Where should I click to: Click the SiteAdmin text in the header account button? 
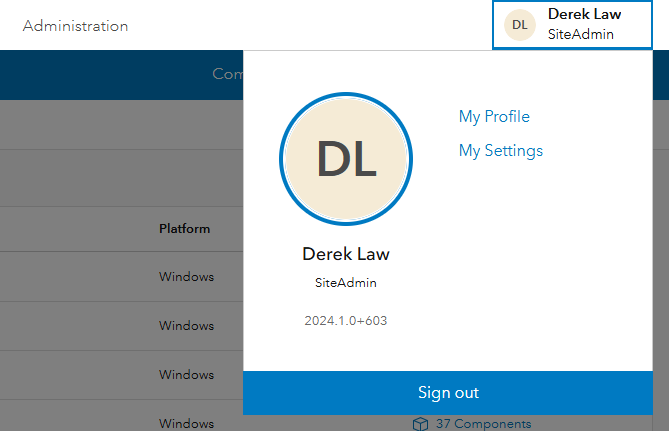click(x=580, y=34)
